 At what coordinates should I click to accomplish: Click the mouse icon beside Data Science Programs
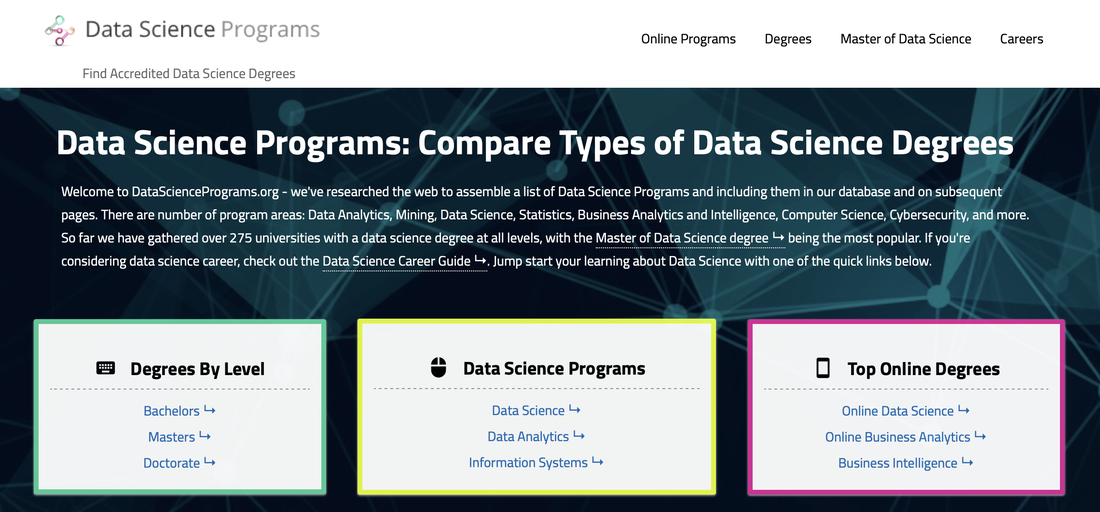tap(438, 368)
